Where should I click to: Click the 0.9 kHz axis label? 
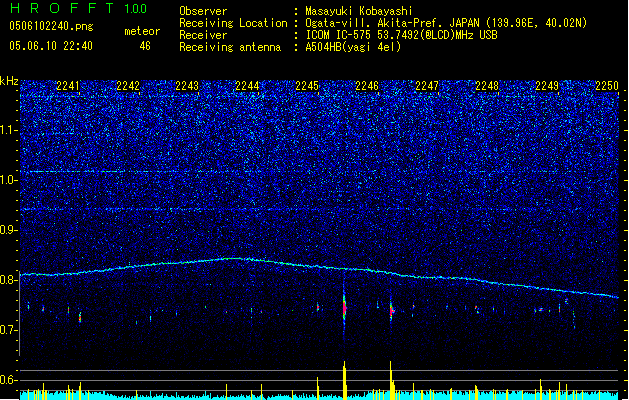coord(9,230)
